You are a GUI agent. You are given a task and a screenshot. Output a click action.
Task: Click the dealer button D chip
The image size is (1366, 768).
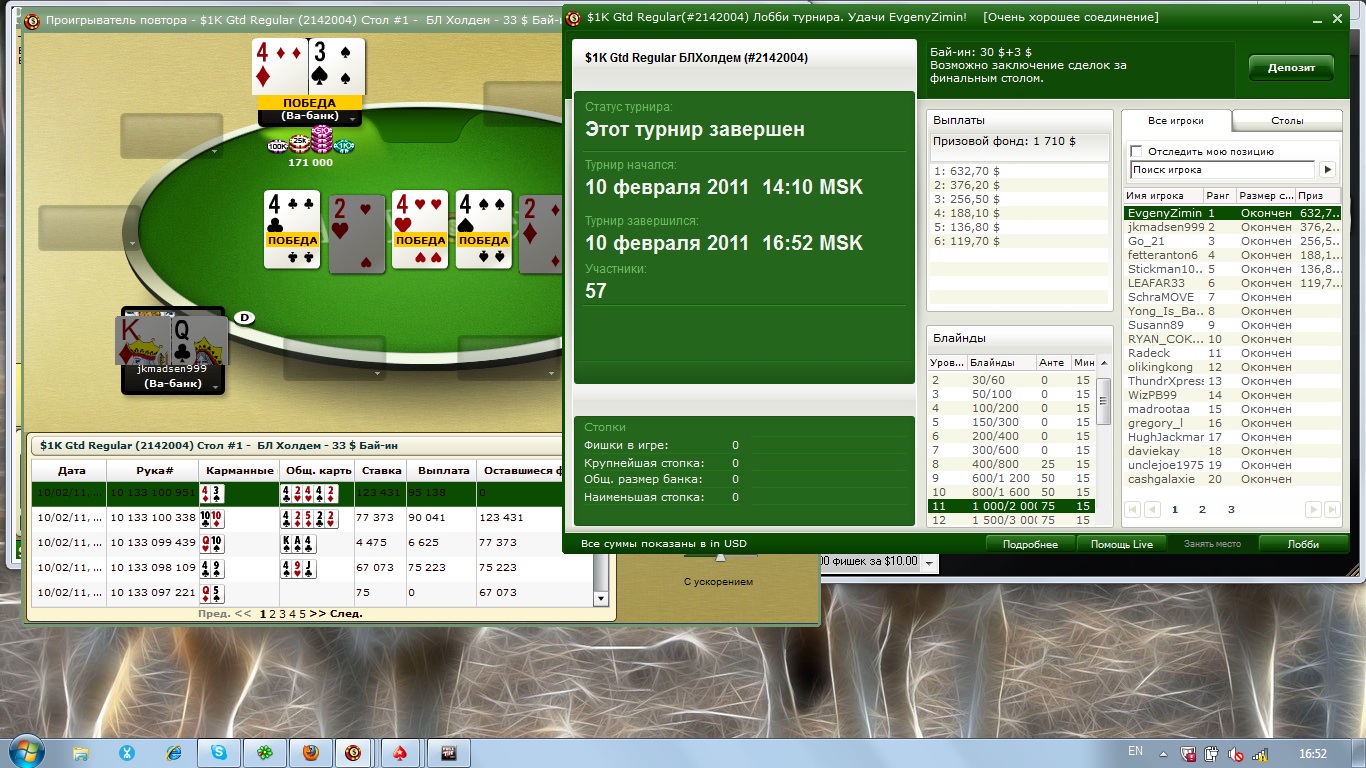[243, 317]
